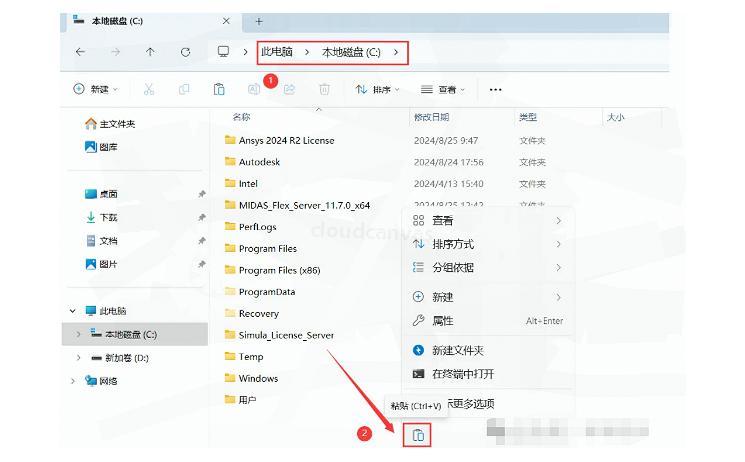This screenshot has width=745, height=462.
Task: Click the Rename toolbar icon
Action: click(254, 89)
